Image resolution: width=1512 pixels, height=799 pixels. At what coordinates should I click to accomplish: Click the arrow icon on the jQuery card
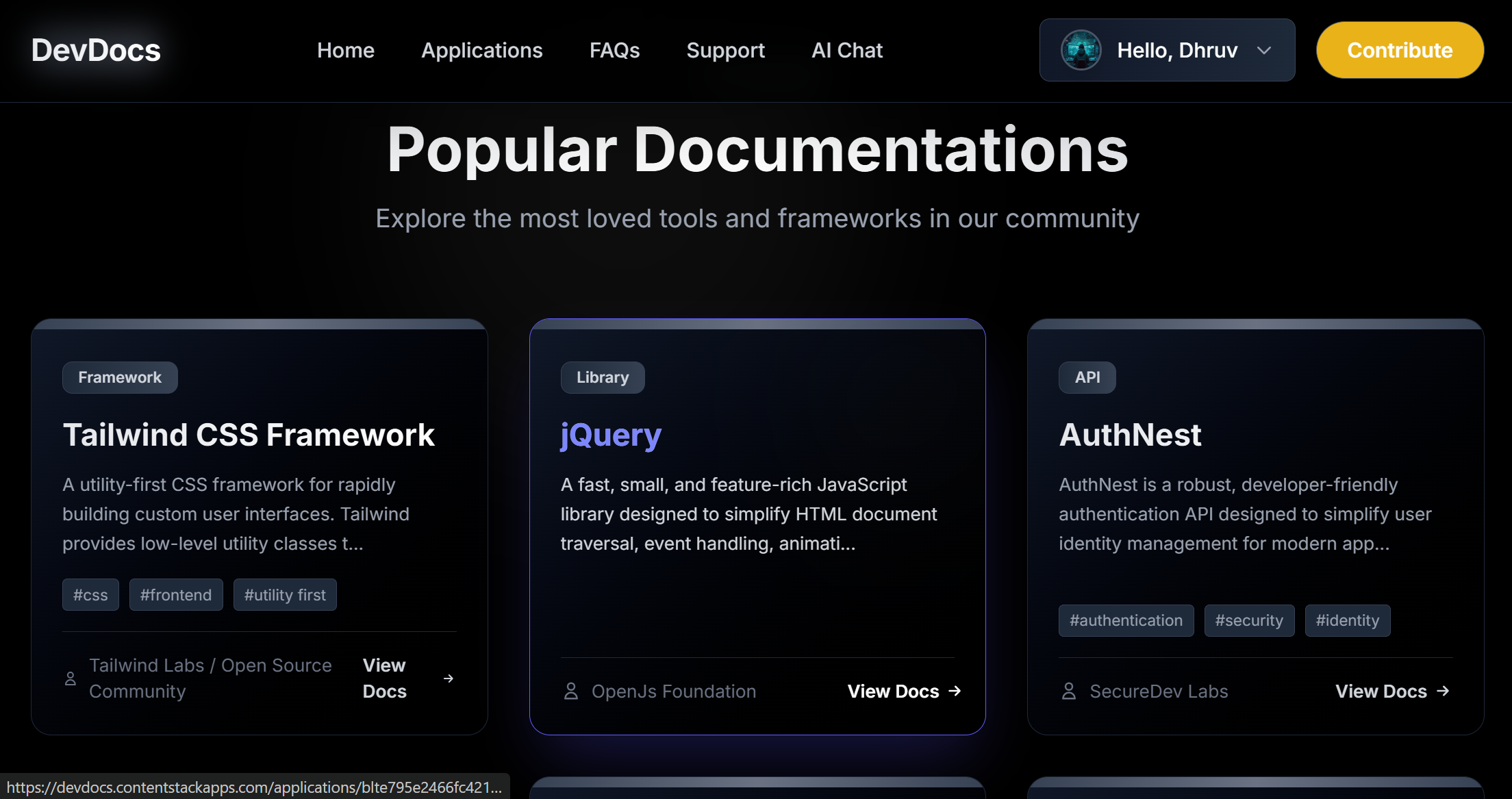pos(955,692)
